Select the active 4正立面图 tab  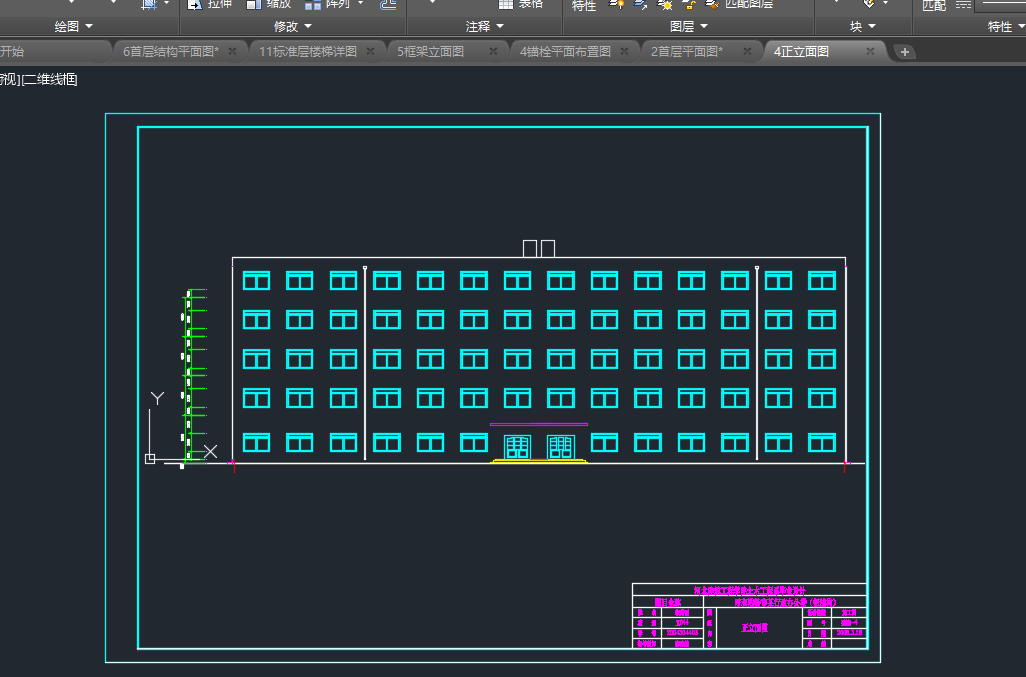801,52
